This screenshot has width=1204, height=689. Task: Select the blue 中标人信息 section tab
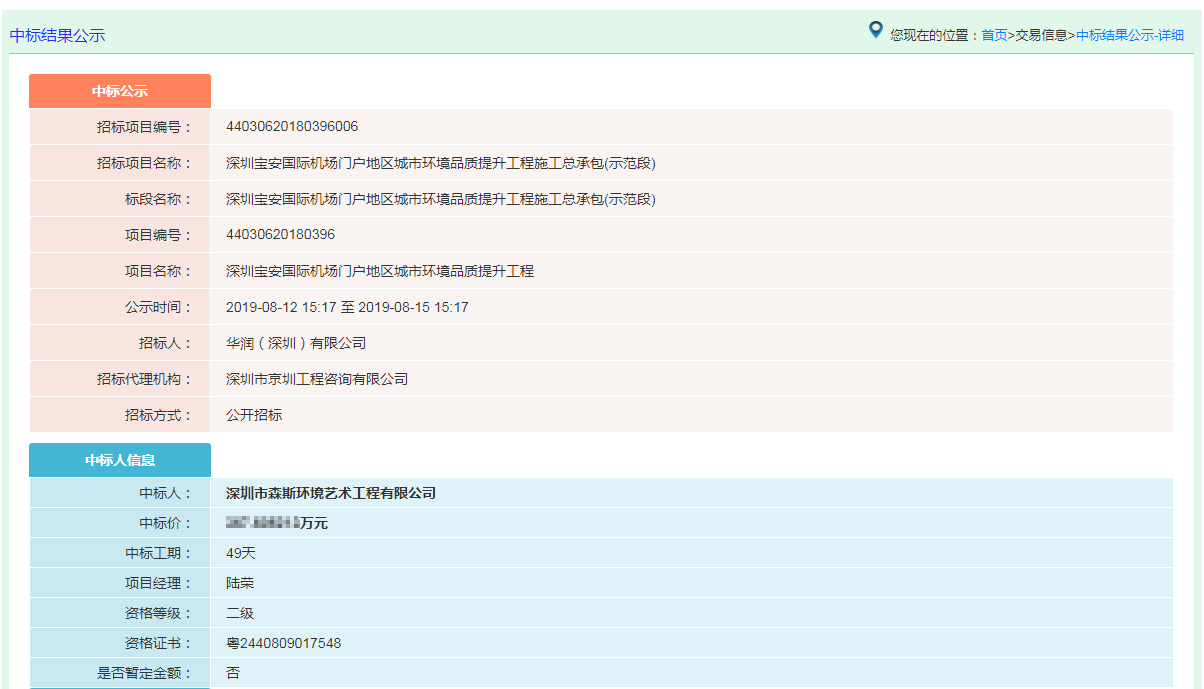pos(120,460)
